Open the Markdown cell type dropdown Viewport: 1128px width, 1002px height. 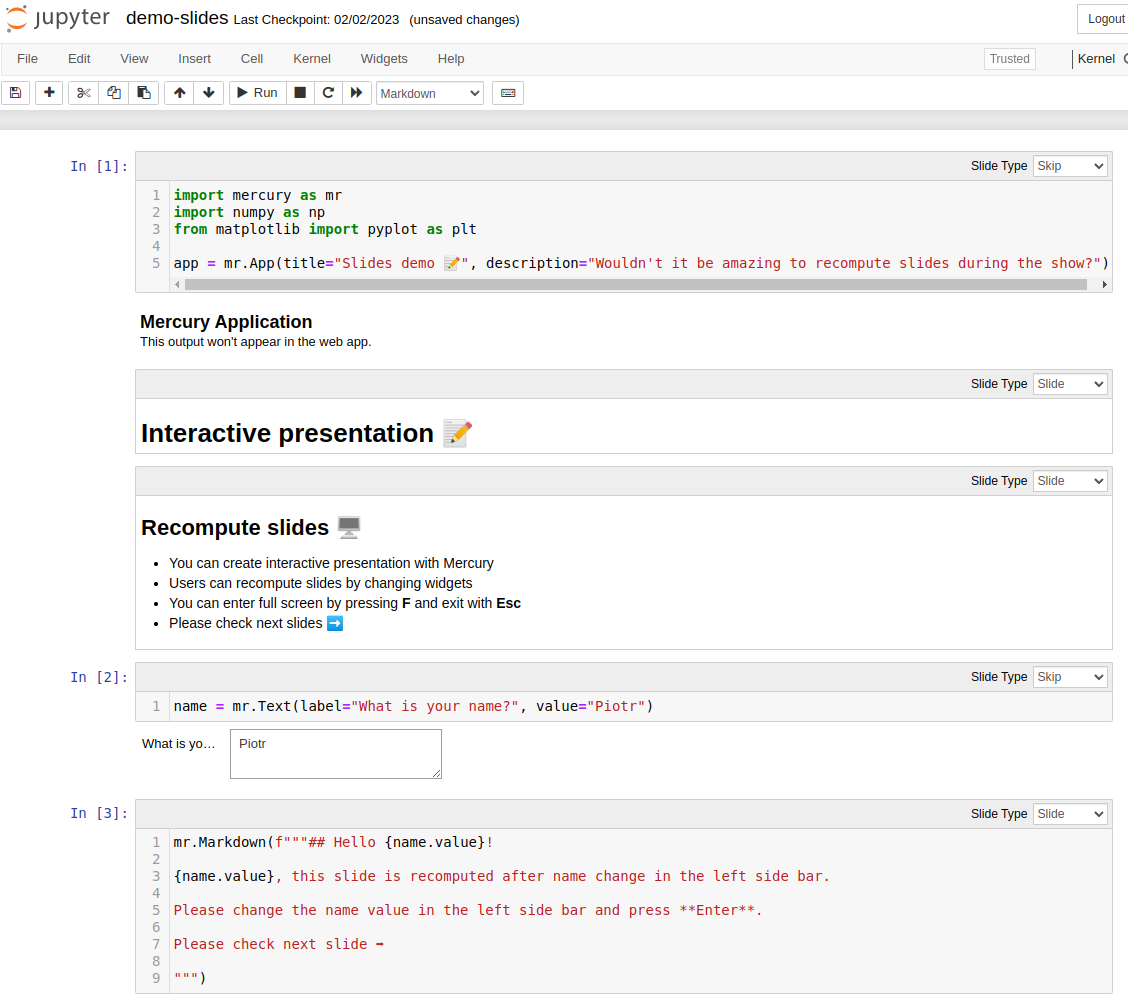pos(429,92)
